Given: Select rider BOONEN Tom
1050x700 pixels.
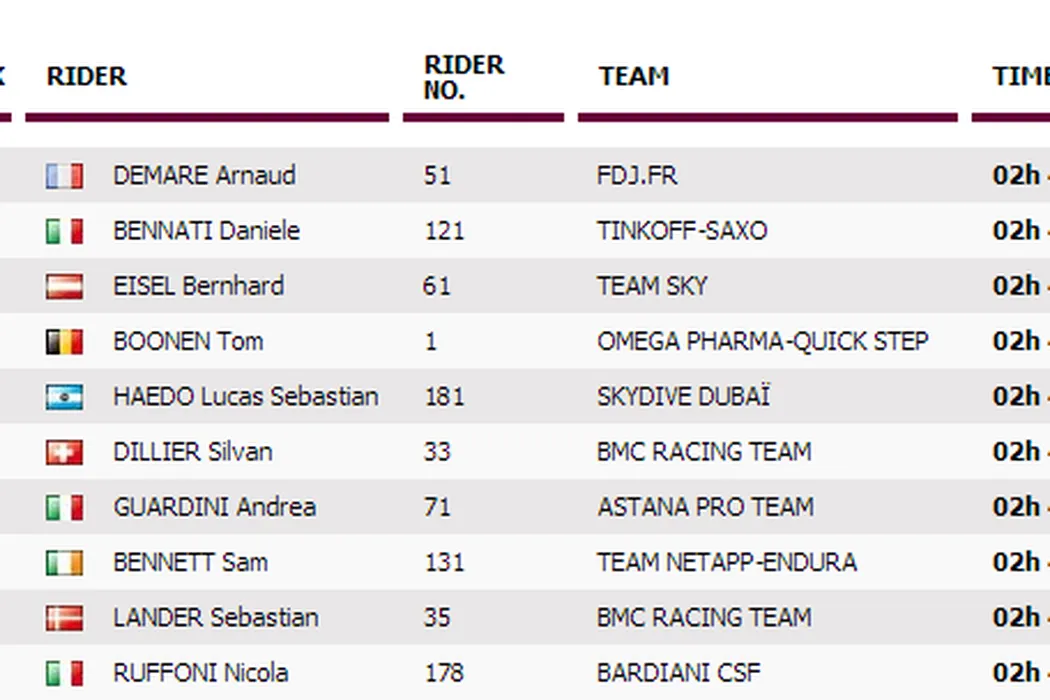Looking at the screenshot, I should pos(188,341).
